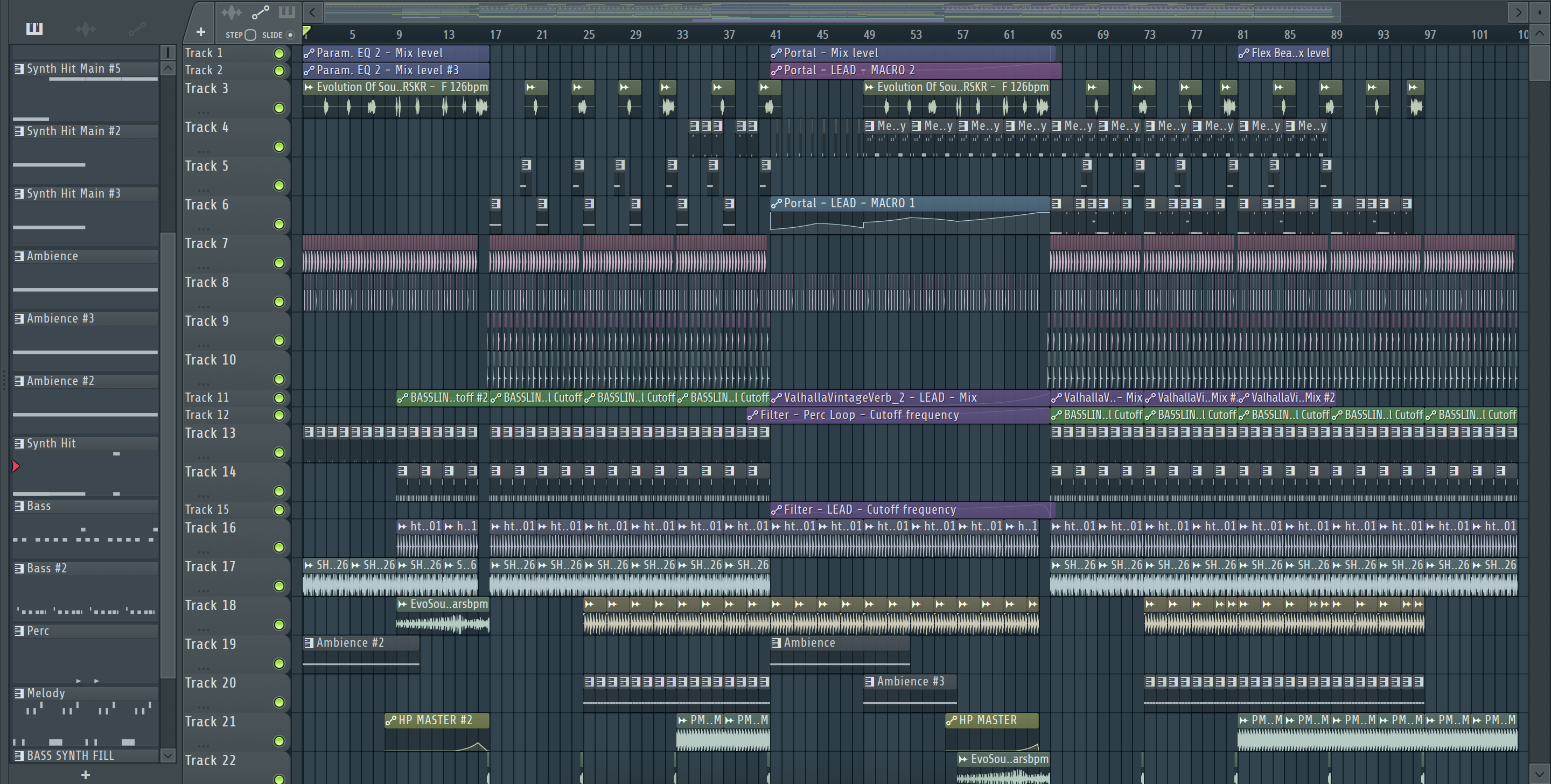The image size is (1551, 784).
Task: Click the red playing-pattern arrow marker
Action: [16, 466]
